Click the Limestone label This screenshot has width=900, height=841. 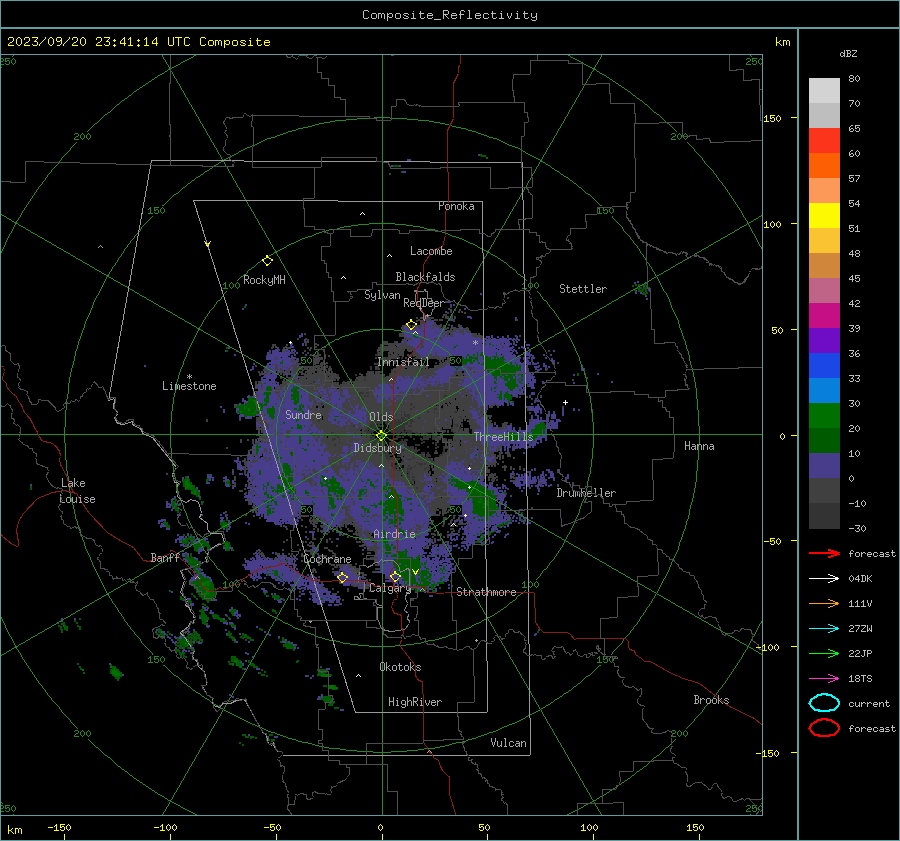pos(189,386)
